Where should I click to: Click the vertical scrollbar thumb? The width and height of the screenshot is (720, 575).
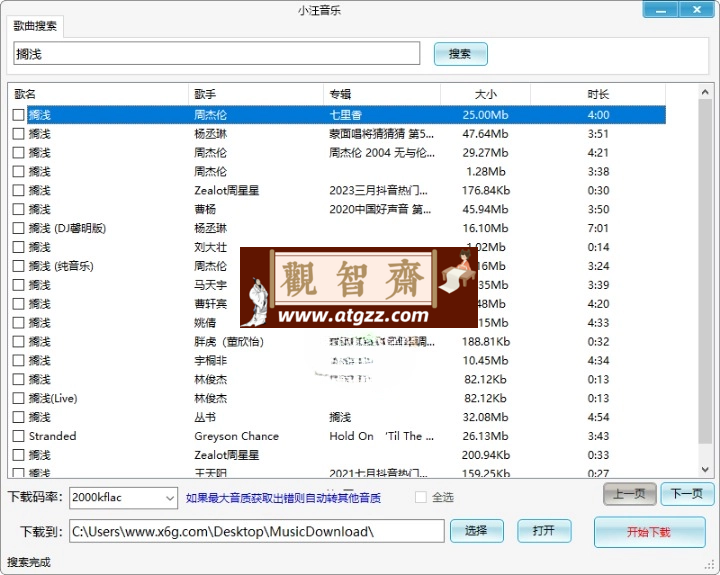(x=705, y=271)
